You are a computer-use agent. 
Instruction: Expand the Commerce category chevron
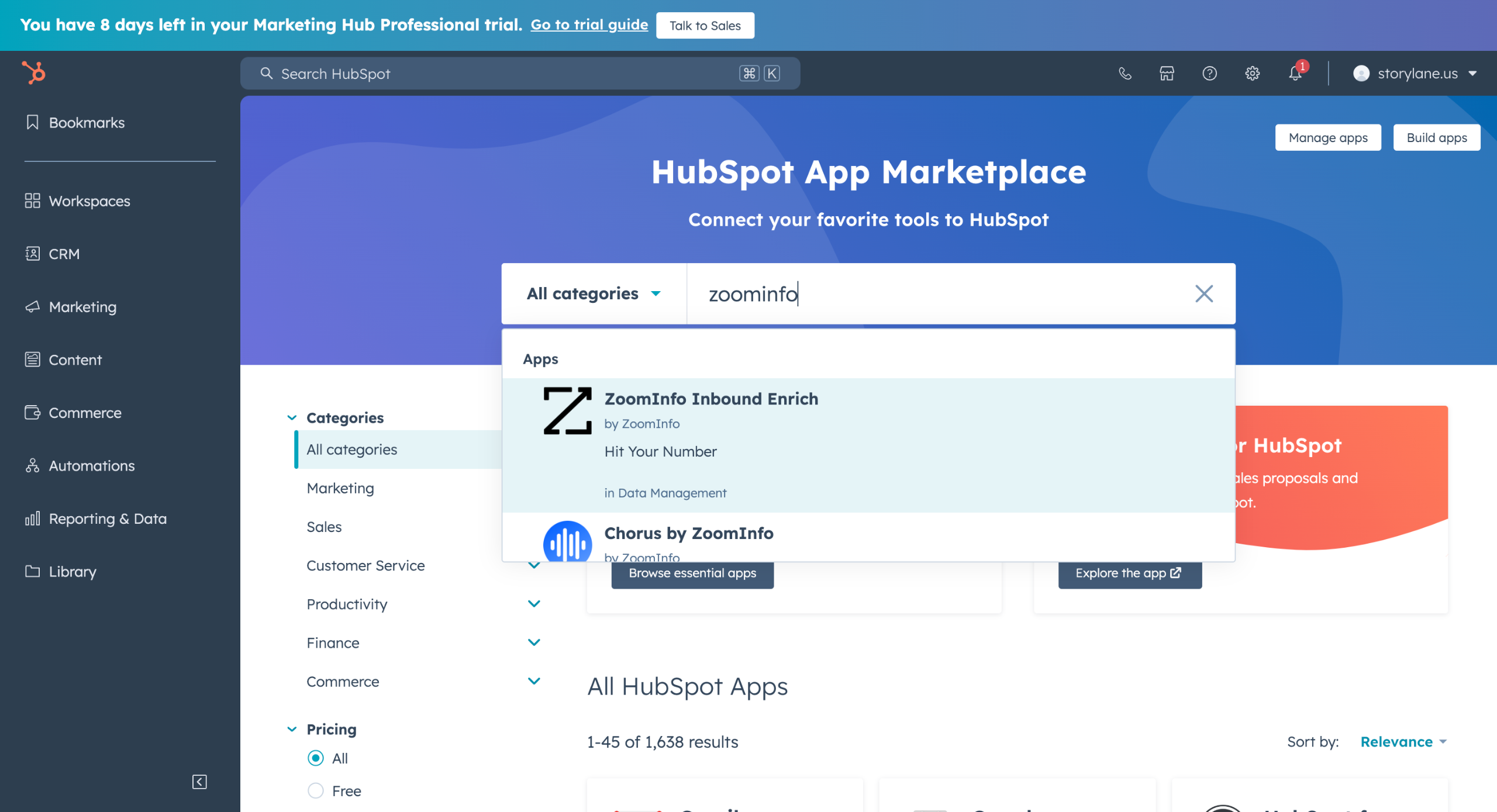534,680
